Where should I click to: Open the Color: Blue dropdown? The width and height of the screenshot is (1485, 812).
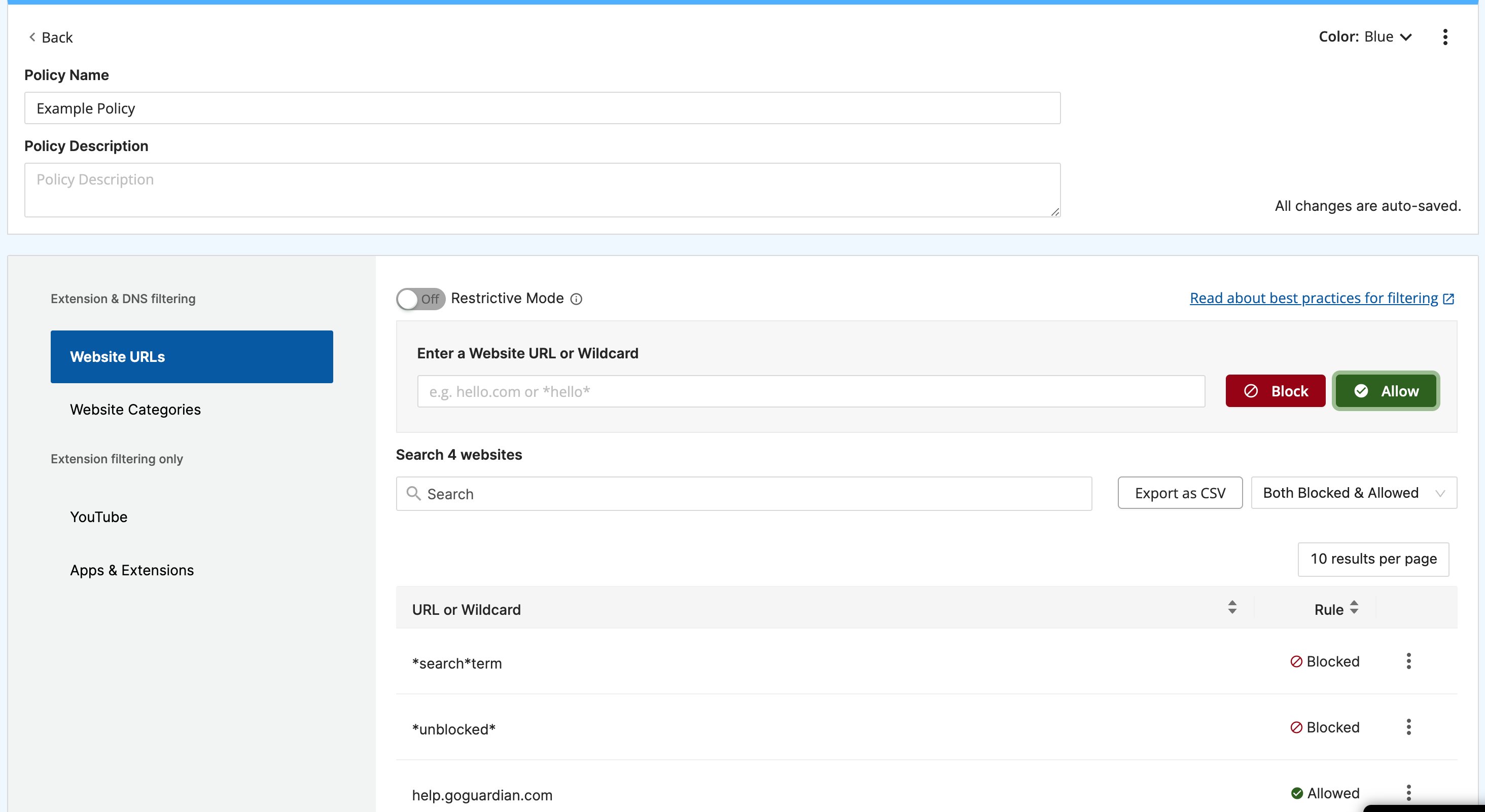click(1365, 37)
